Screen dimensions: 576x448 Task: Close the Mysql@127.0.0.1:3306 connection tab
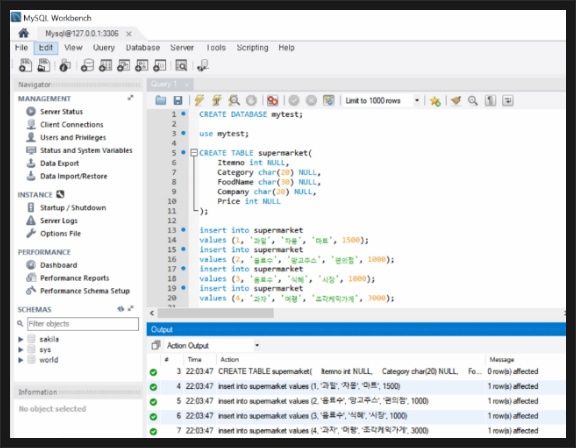pos(129,34)
